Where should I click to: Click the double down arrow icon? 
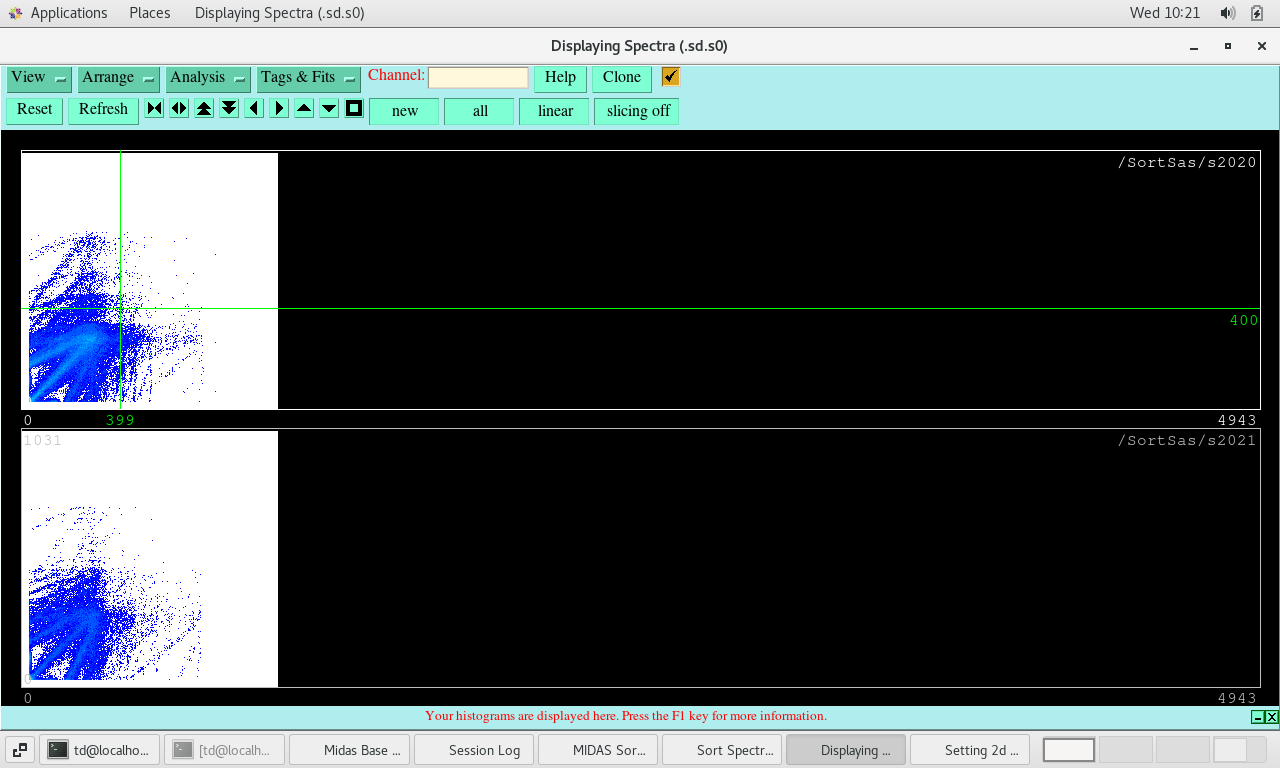click(229, 109)
